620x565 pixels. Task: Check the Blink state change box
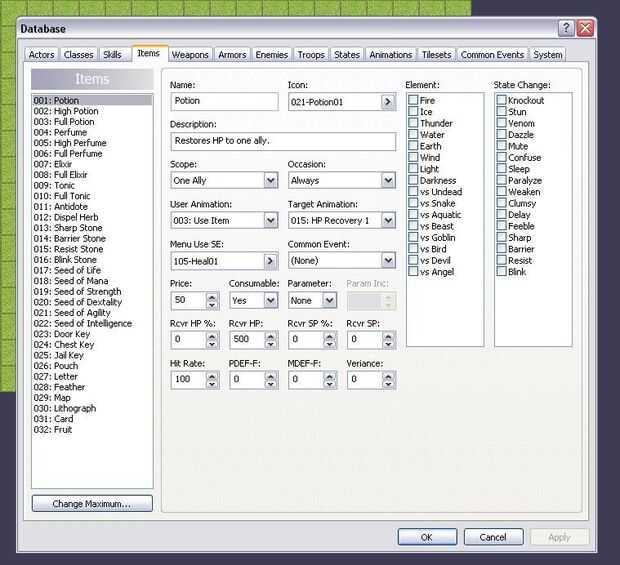(501, 271)
